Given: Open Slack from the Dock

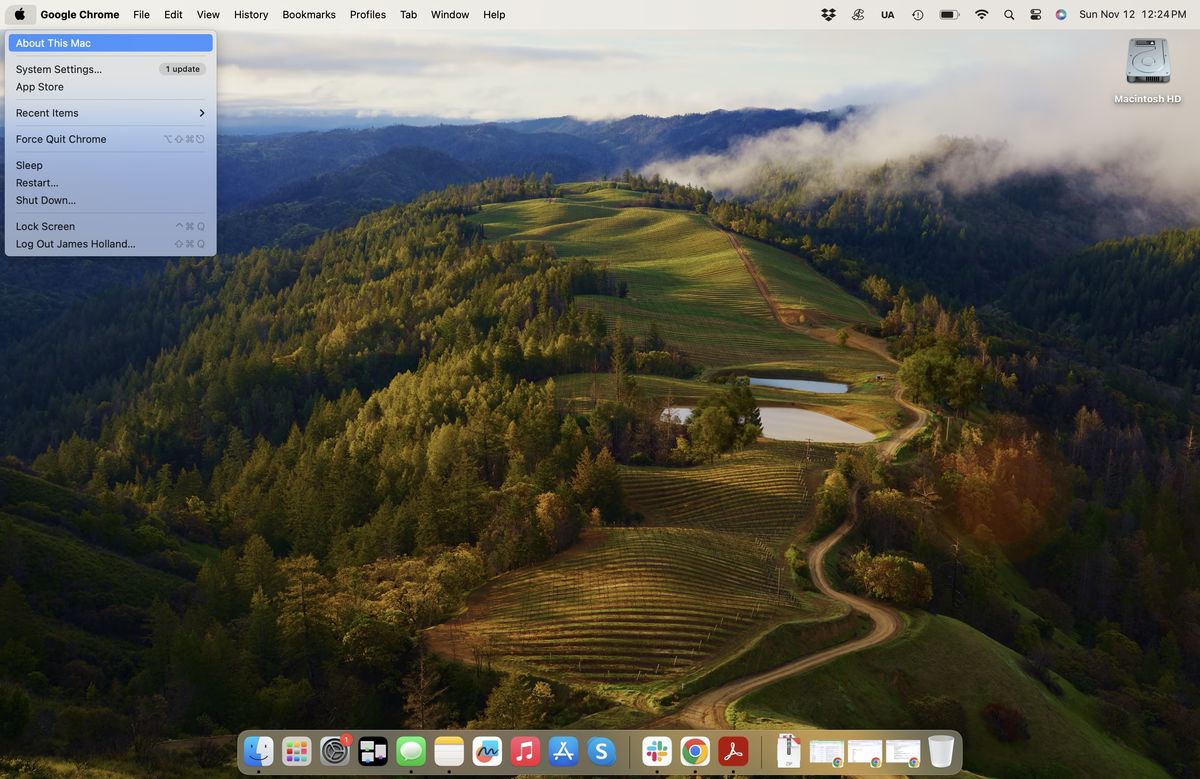Looking at the screenshot, I should [657, 751].
